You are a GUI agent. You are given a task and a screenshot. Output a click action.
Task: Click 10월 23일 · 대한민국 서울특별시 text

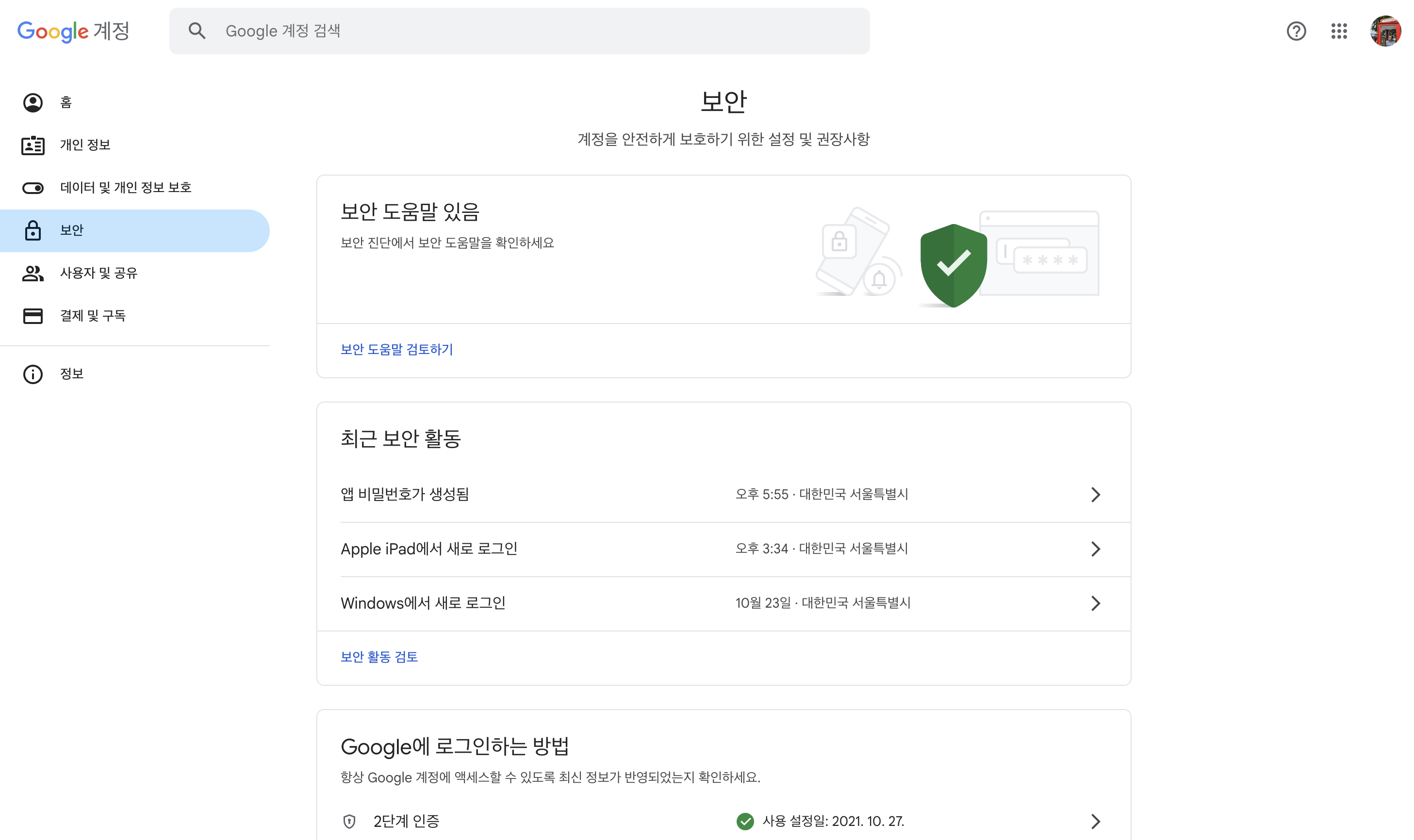click(x=822, y=603)
